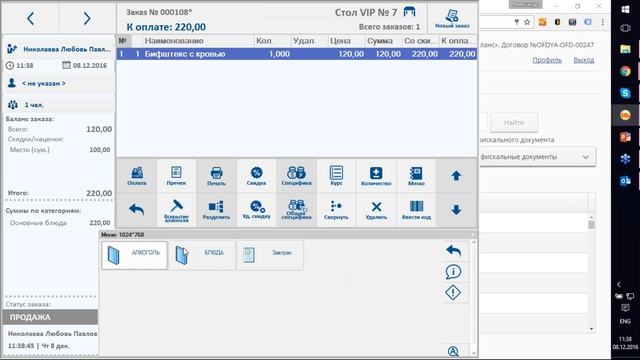Split the order with Разделить
The width and height of the screenshot is (640, 360).
coord(216,210)
